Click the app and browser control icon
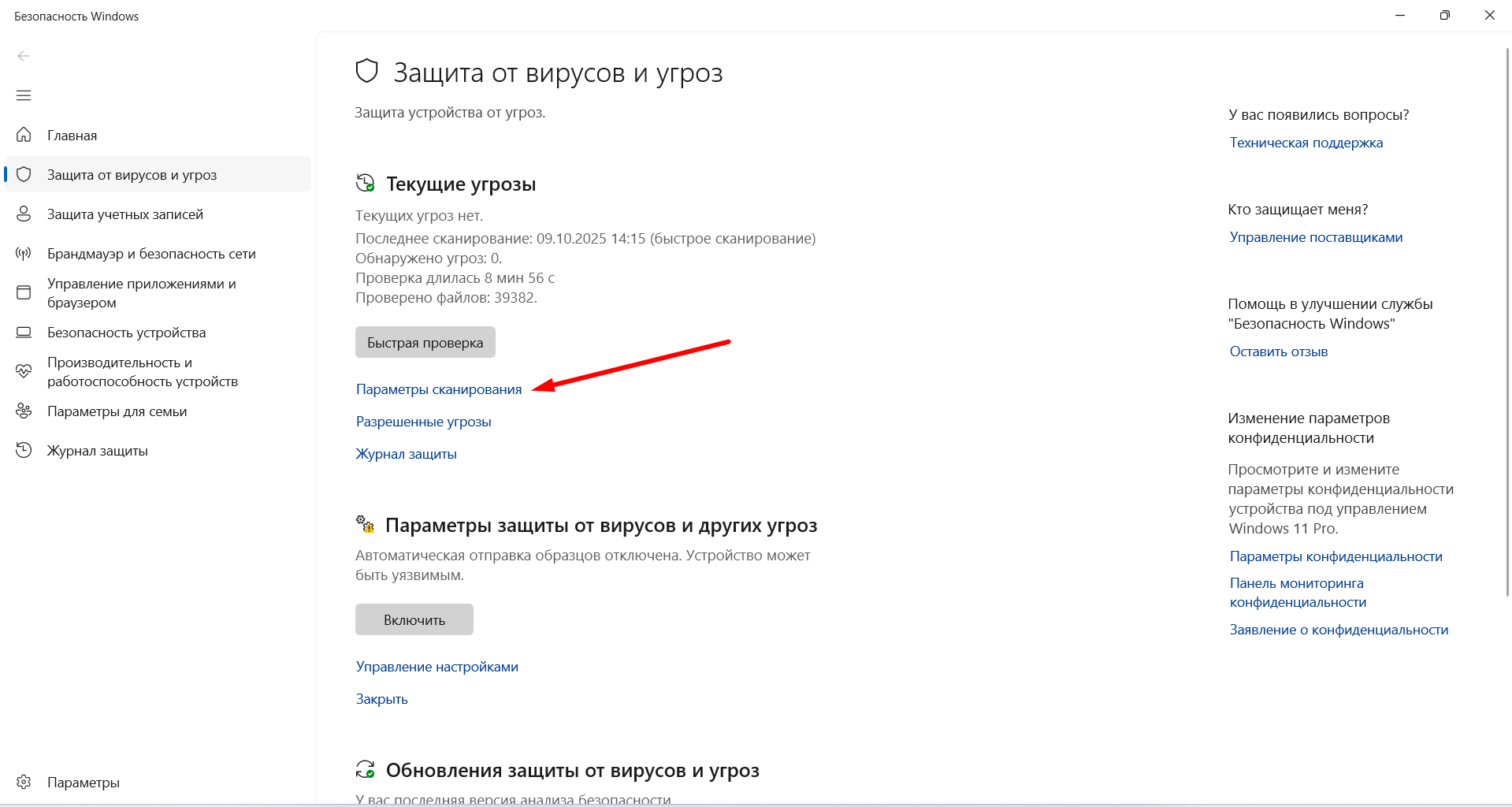This screenshot has height=807, width=1512. [24, 292]
